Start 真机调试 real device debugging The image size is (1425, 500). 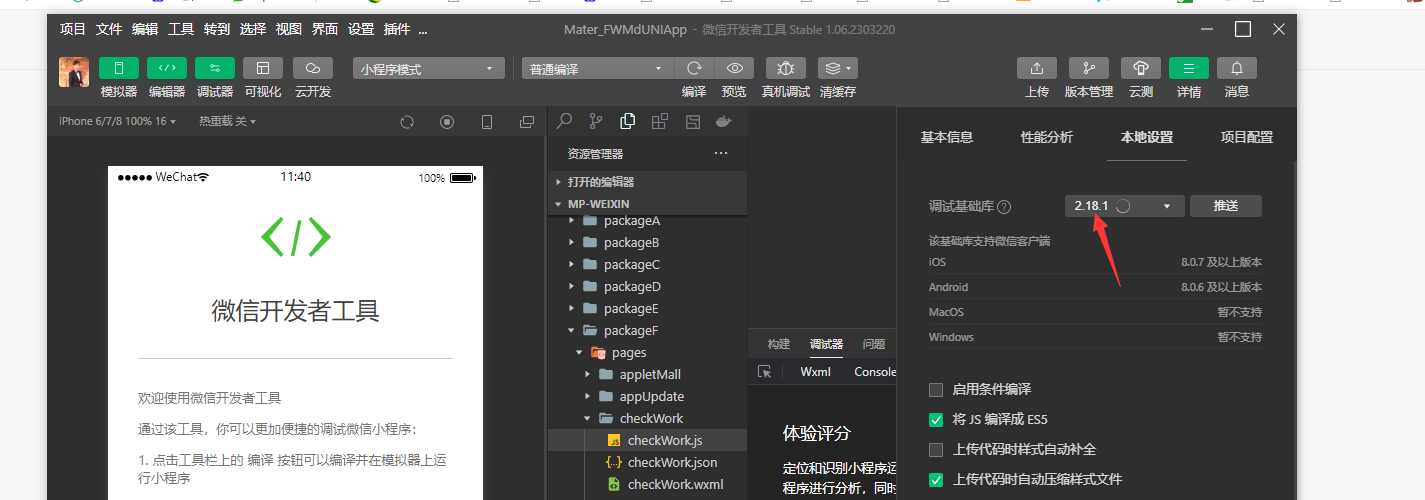pyautogui.click(x=786, y=68)
